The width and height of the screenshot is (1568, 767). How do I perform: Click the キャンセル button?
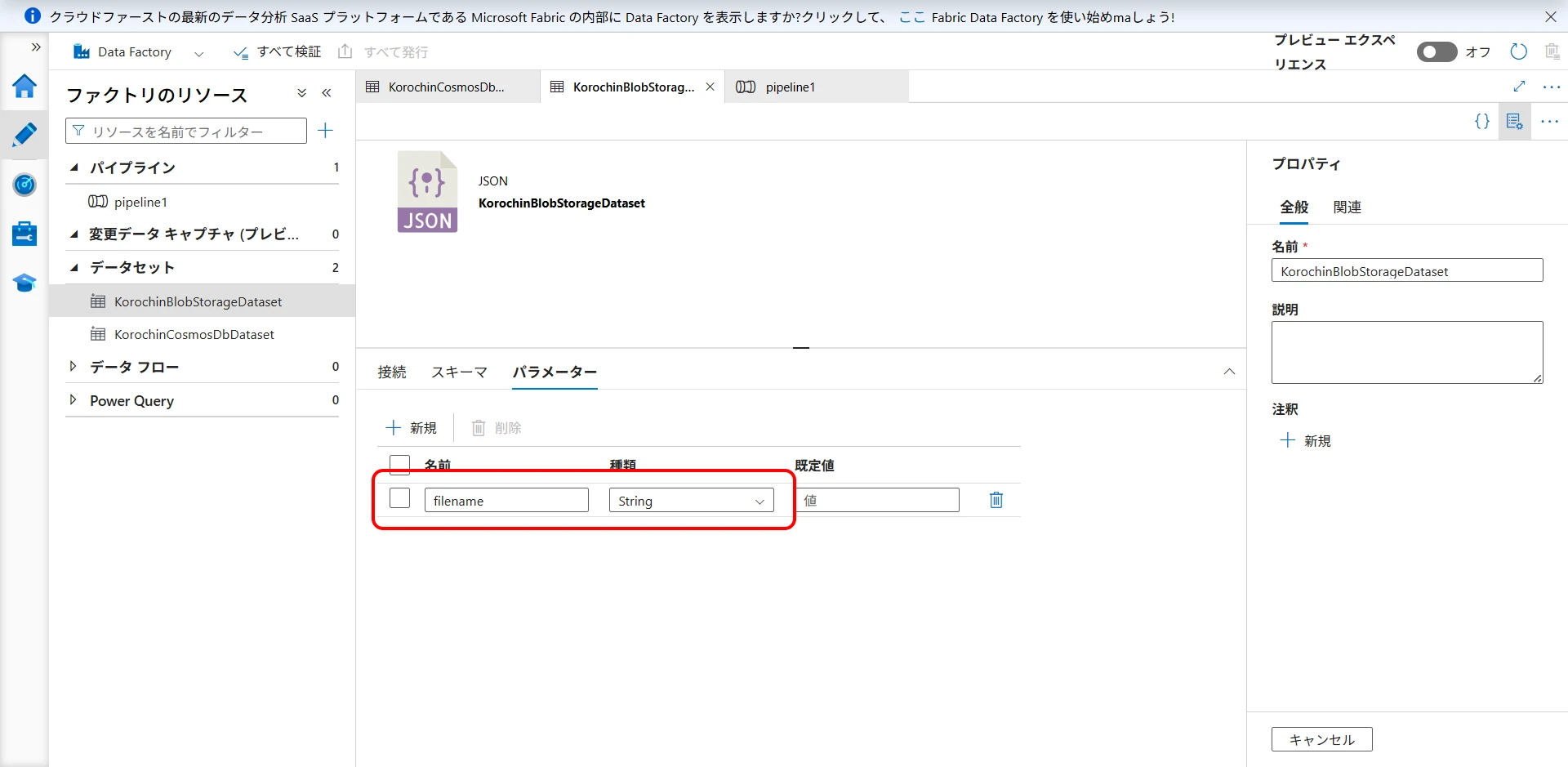pyautogui.click(x=1321, y=739)
